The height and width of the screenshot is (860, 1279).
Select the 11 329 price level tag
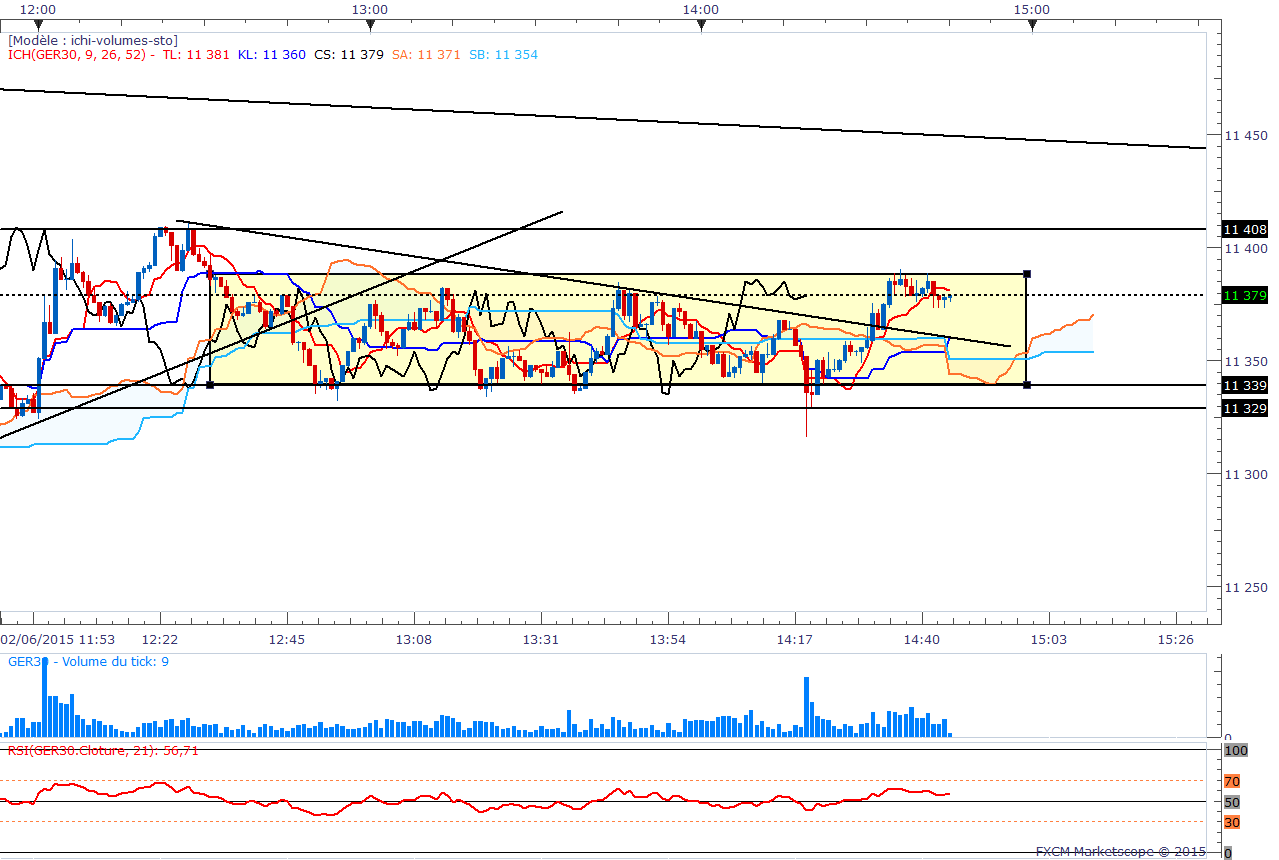[1246, 408]
